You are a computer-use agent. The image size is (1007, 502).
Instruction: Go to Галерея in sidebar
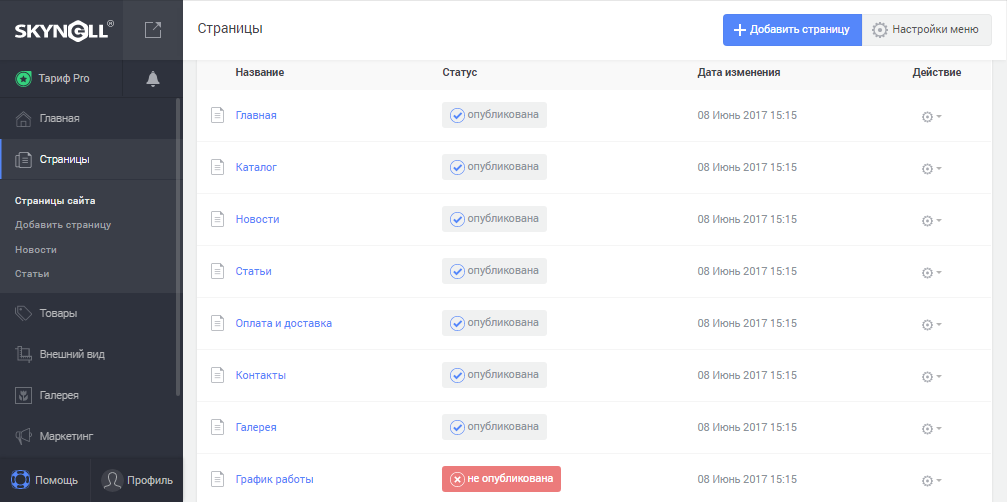pyautogui.click(x=58, y=395)
